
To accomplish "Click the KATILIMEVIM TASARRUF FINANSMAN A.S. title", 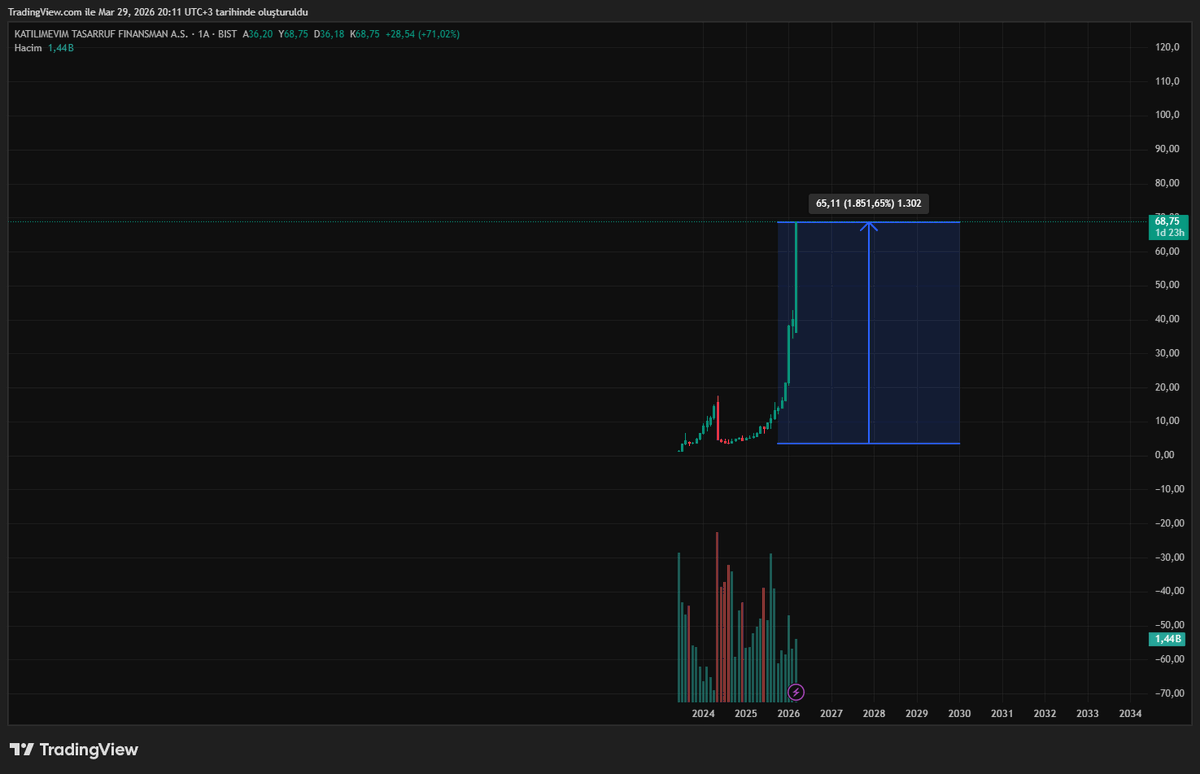I will tap(101, 34).
